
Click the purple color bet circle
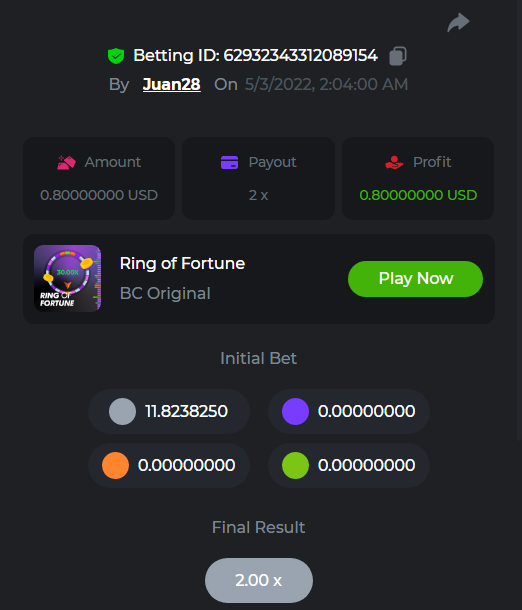pos(296,412)
